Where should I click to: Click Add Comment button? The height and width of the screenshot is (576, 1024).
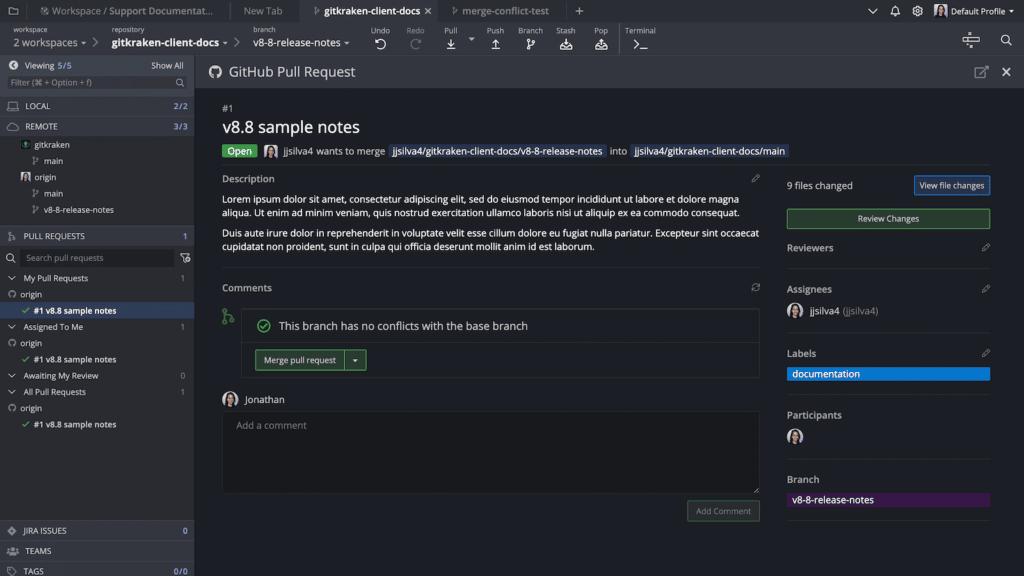tap(723, 511)
